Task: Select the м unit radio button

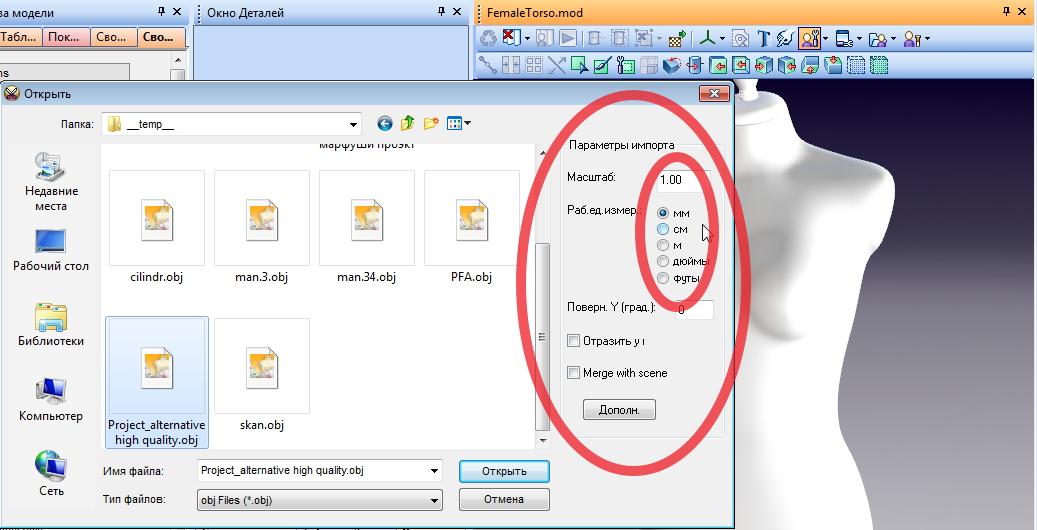Action: (663, 245)
